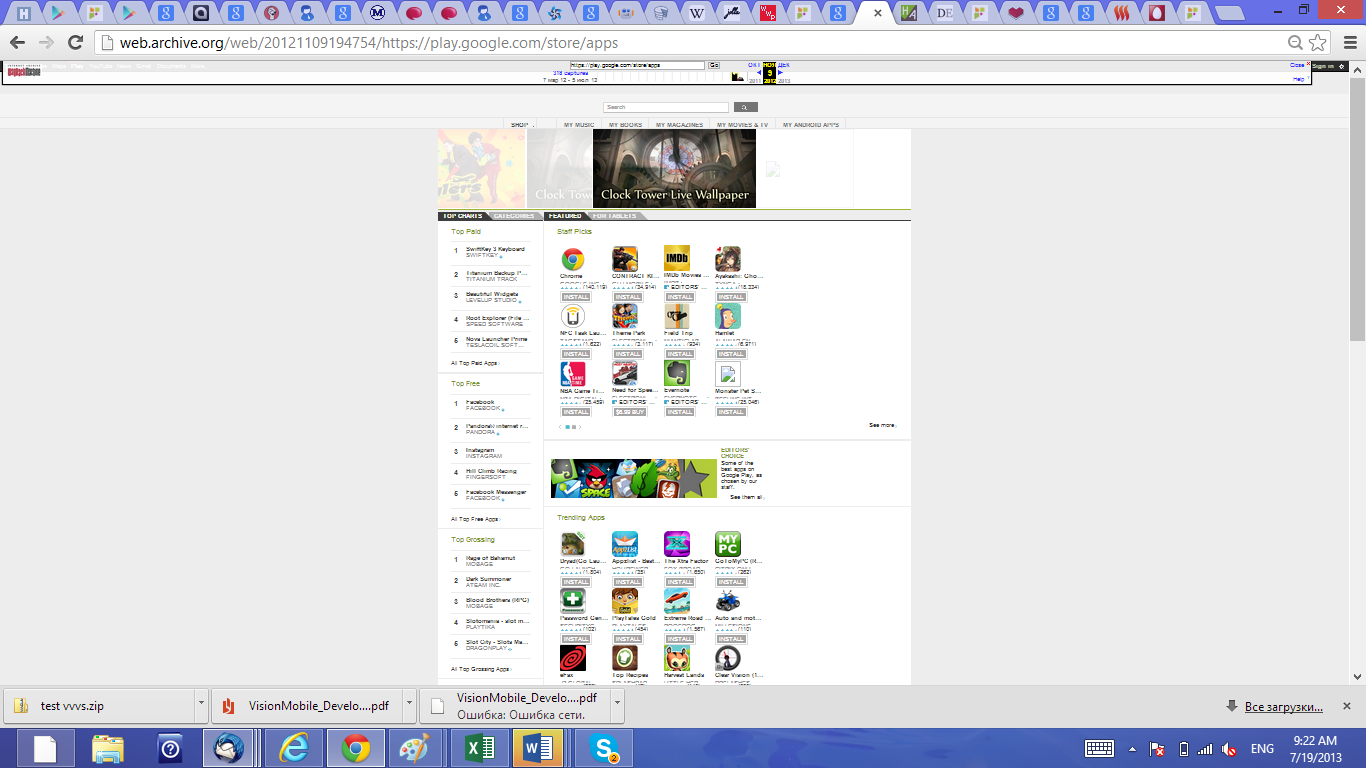1366x768 pixels.
Task: Close the downloads bar
Action: (1349, 706)
